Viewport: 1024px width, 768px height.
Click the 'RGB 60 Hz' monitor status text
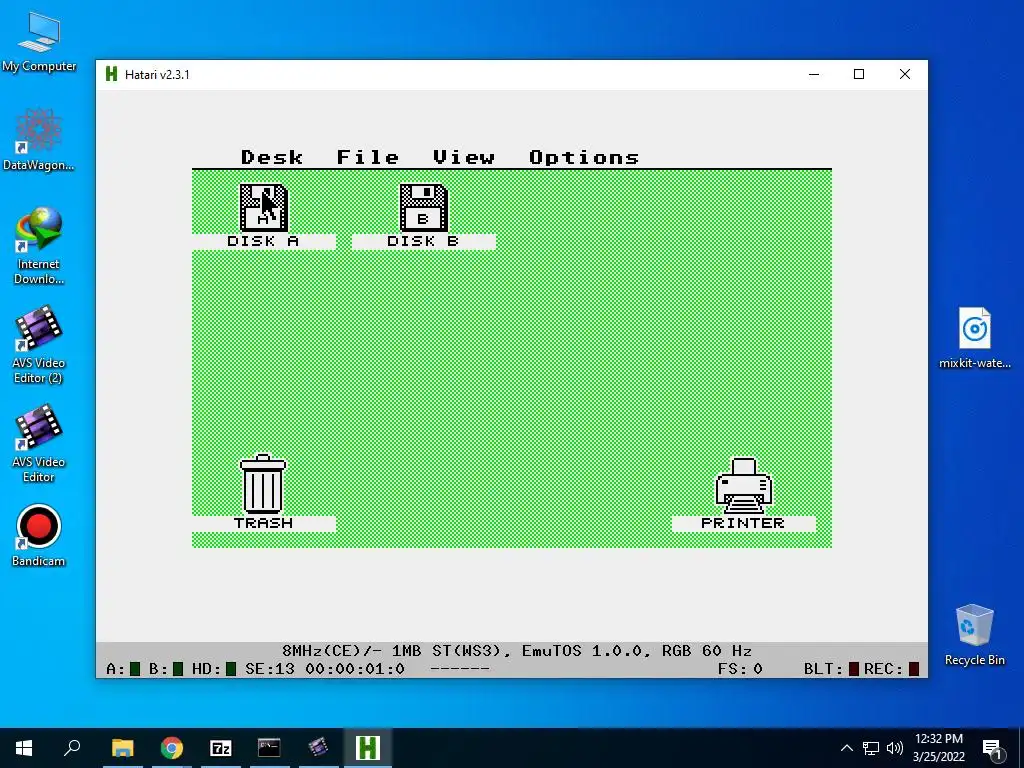click(707, 651)
